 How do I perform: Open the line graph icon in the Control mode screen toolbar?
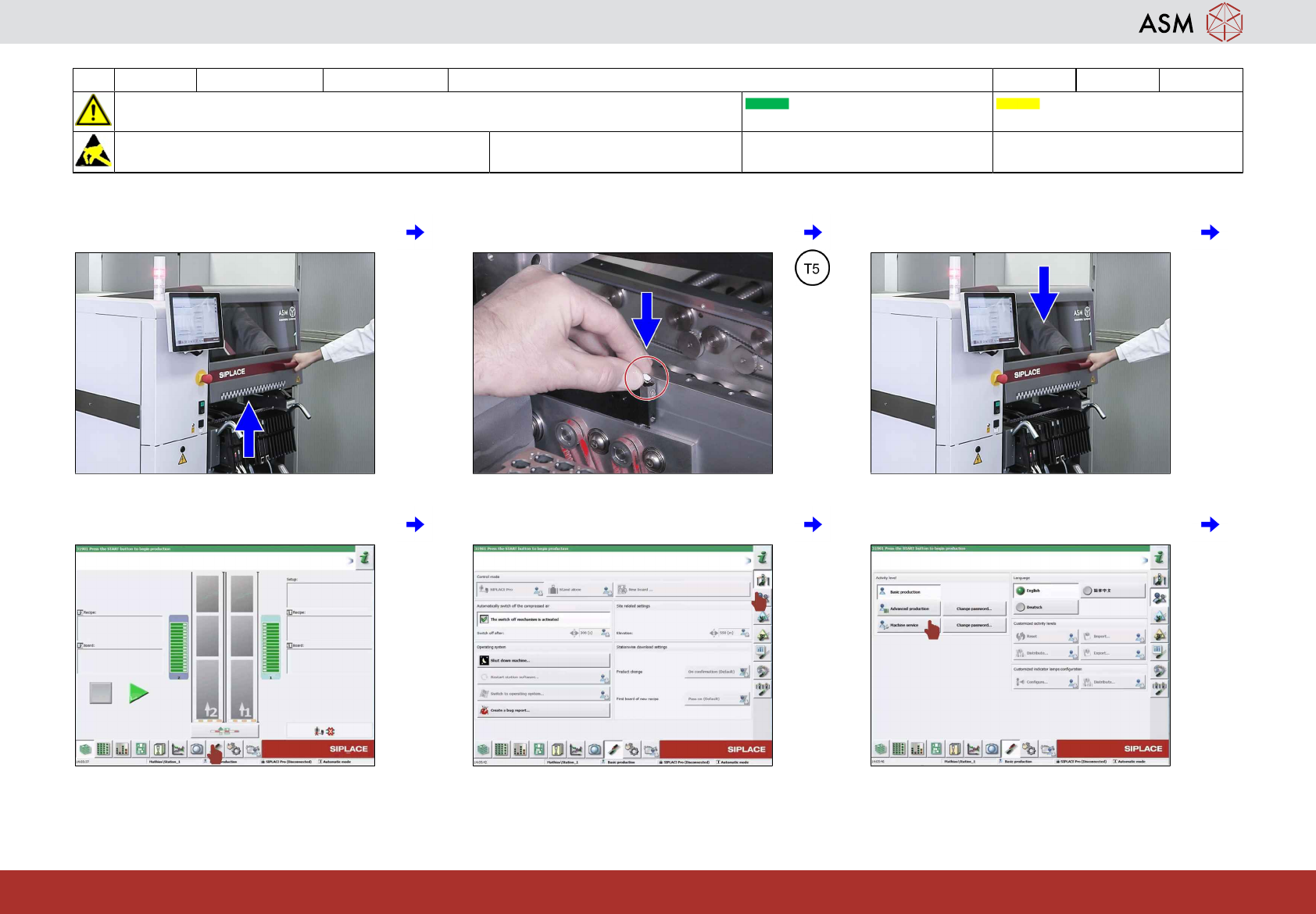tap(576, 749)
